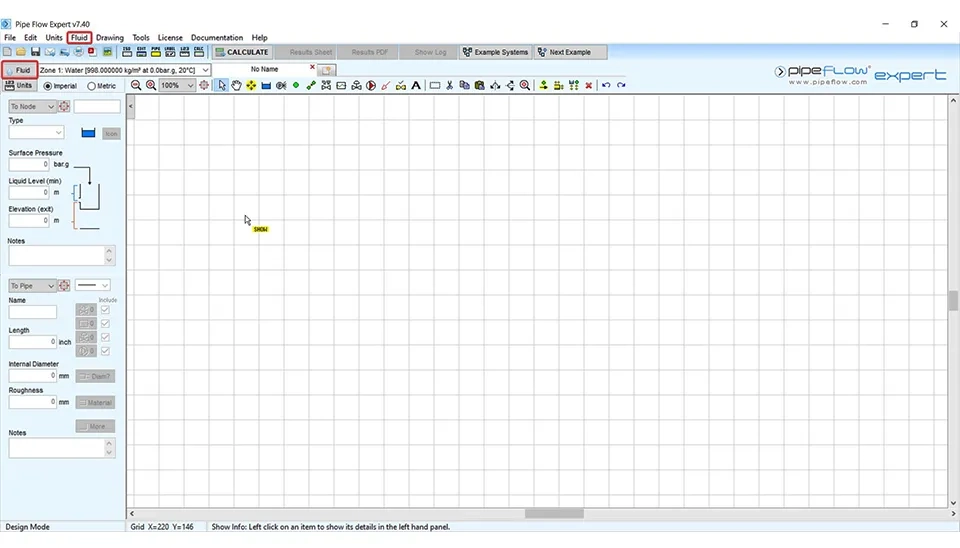The height and width of the screenshot is (548, 960).
Task: Click the zoom in magnifier icon
Action: pos(151,86)
